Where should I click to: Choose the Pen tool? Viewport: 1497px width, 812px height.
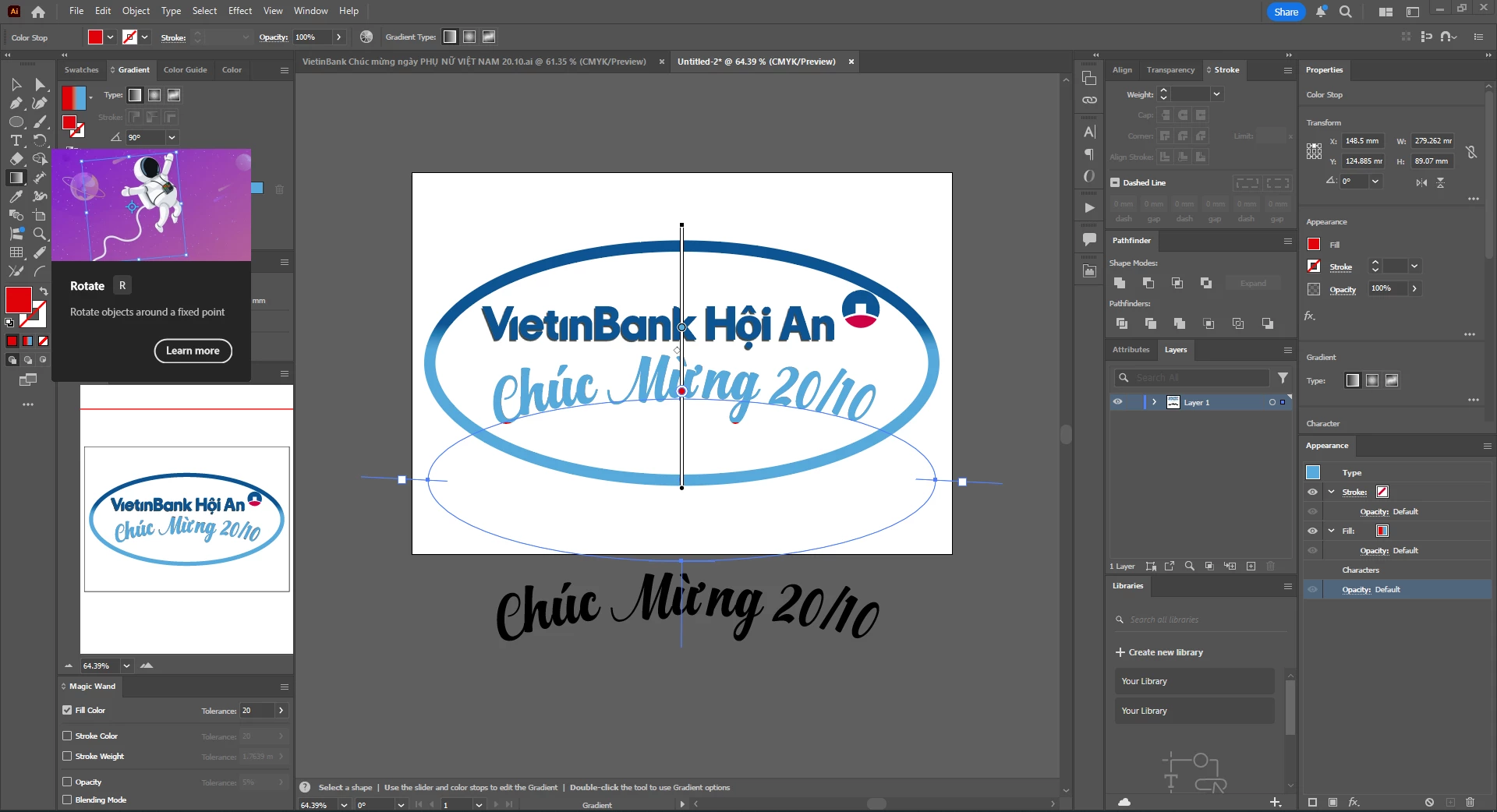coord(16,103)
